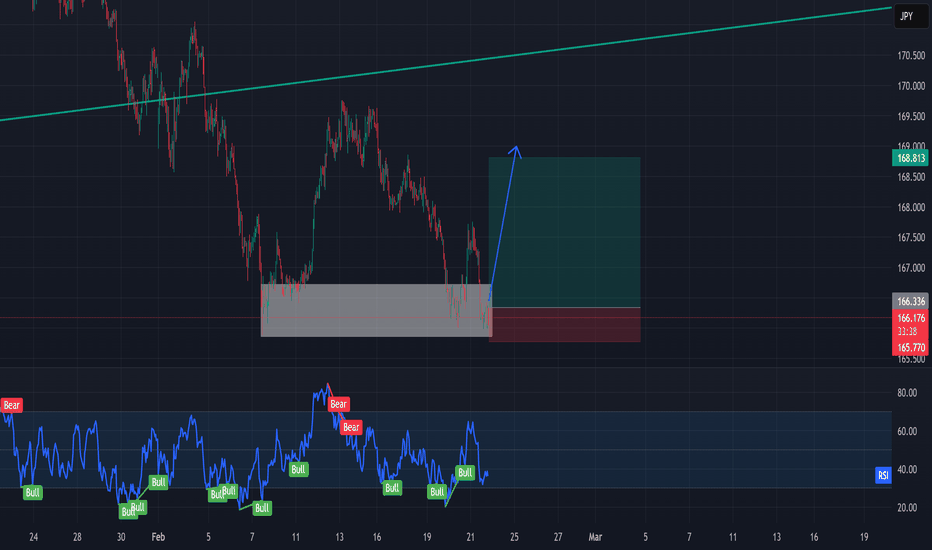Select the RSI indicator badge
This screenshot has width=932, height=550.
coord(883,475)
